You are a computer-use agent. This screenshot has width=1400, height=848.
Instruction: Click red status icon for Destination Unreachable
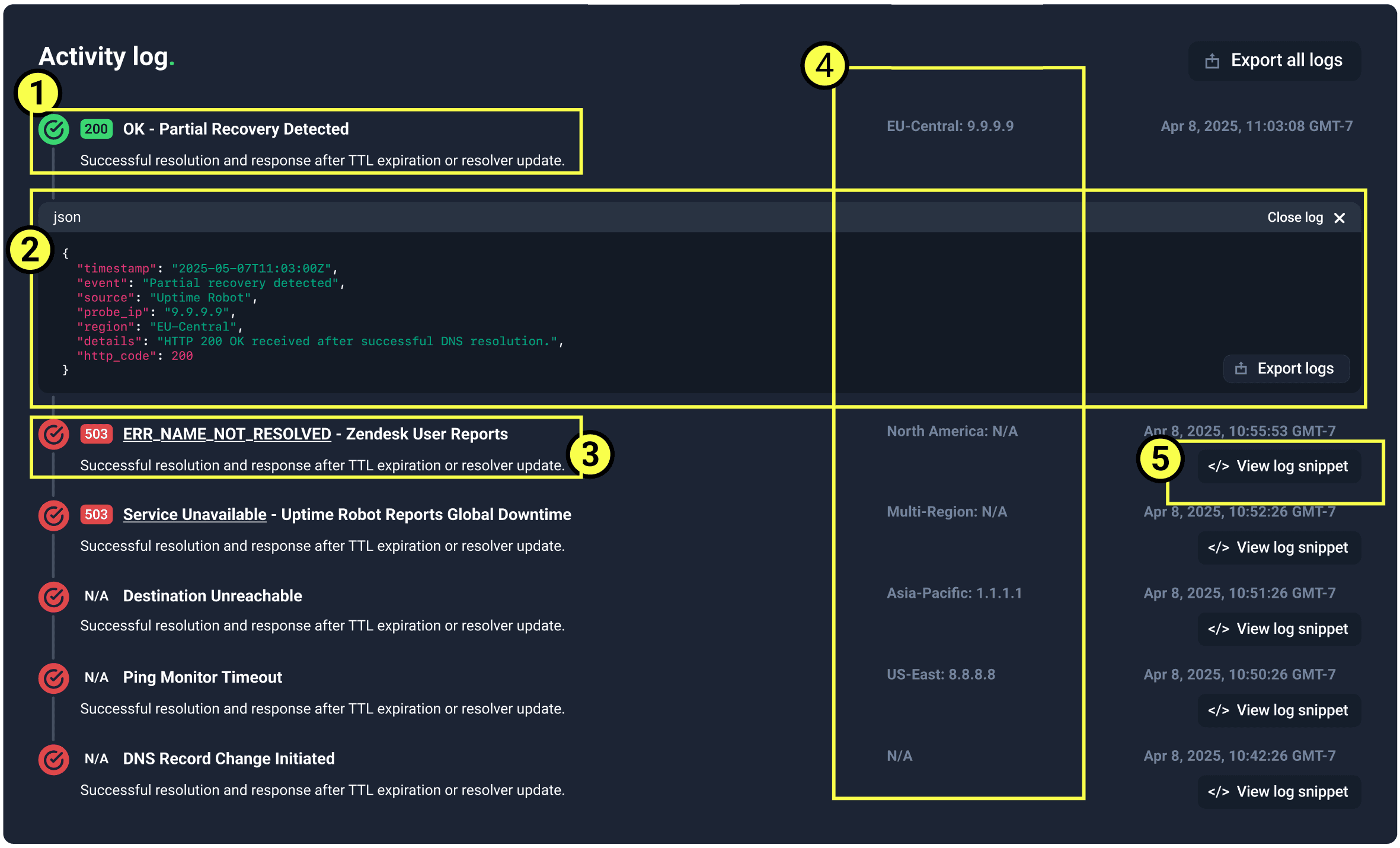point(54,597)
